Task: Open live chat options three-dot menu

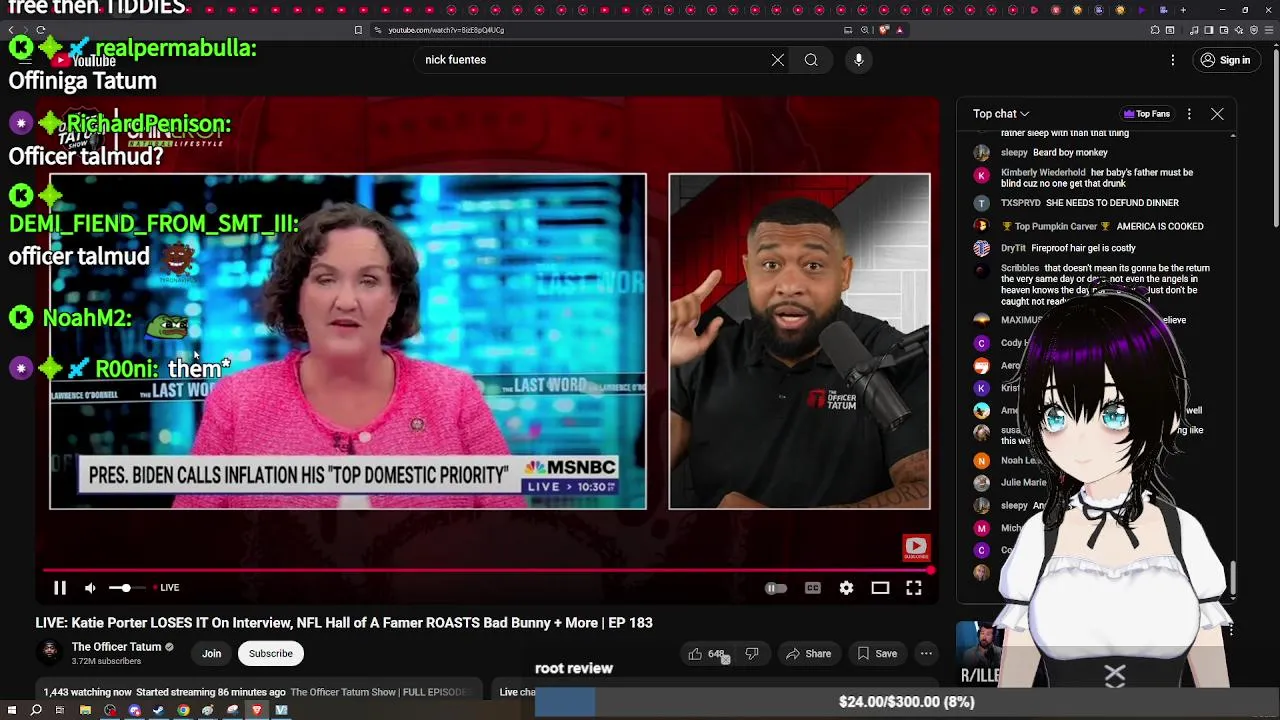Action: click(1189, 114)
